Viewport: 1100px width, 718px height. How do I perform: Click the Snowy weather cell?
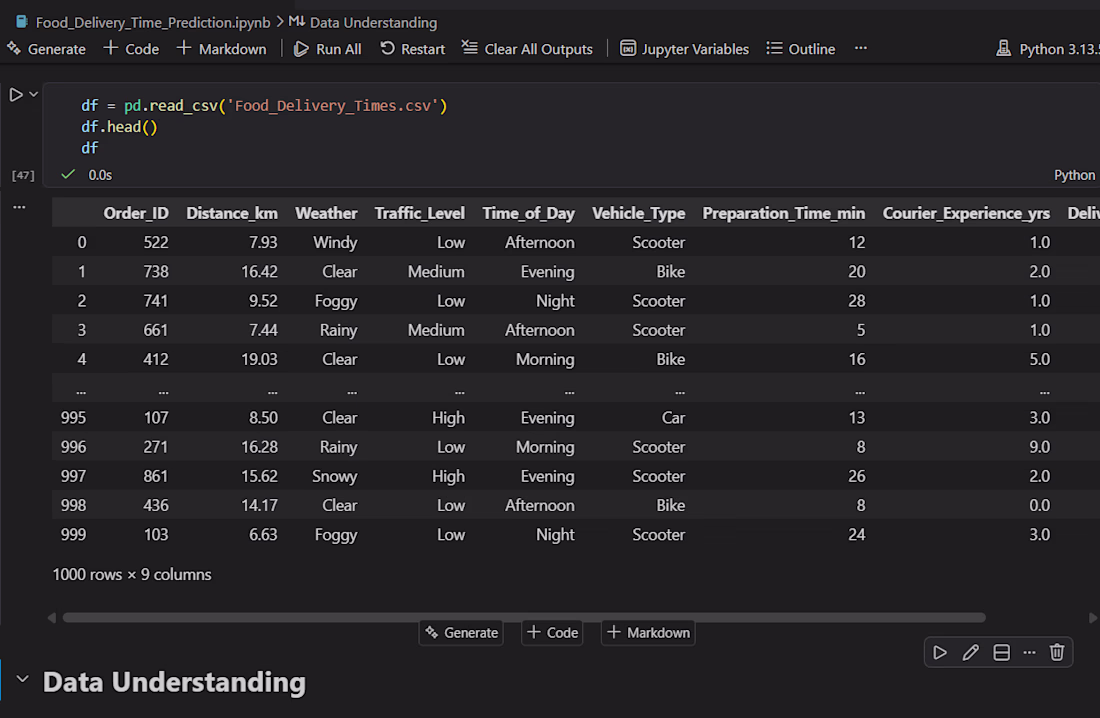[x=334, y=477]
